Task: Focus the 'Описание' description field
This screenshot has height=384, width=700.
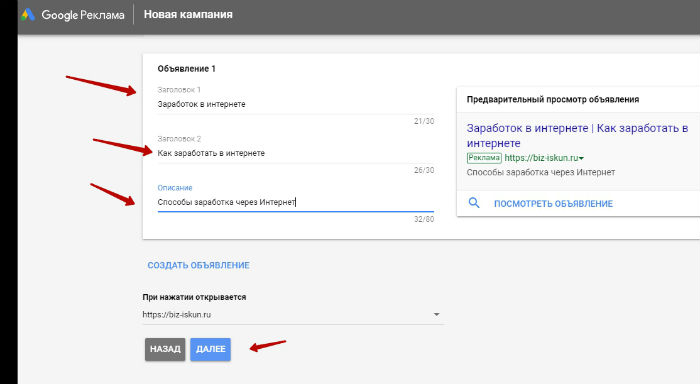Action: pyautogui.click(x=296, y=202)
